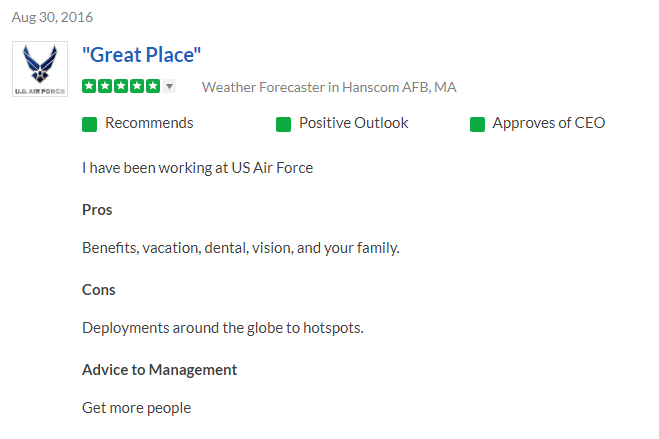Expand the star rating details arrow
This screenshot has width=659, height=439.
tap(169, 87)
